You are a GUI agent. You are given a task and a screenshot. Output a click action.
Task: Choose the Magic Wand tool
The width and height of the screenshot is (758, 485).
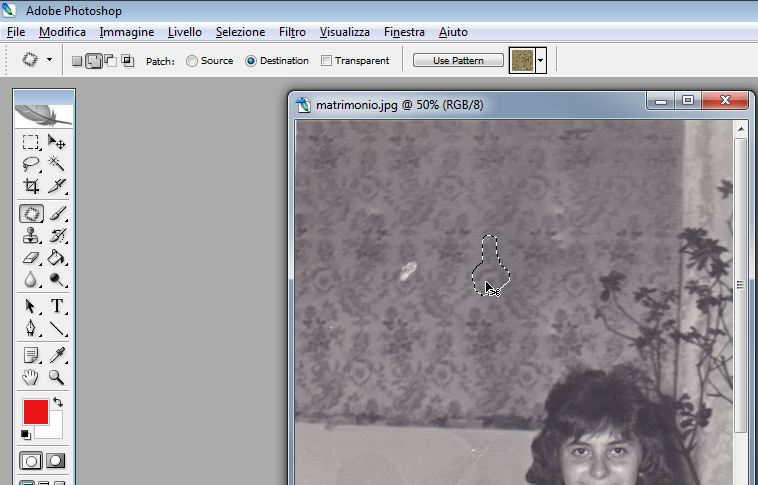[x=56, y=163]
